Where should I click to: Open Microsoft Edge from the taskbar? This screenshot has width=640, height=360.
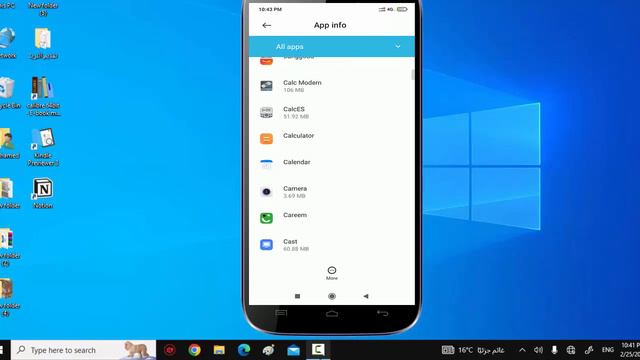click(244, 350)
